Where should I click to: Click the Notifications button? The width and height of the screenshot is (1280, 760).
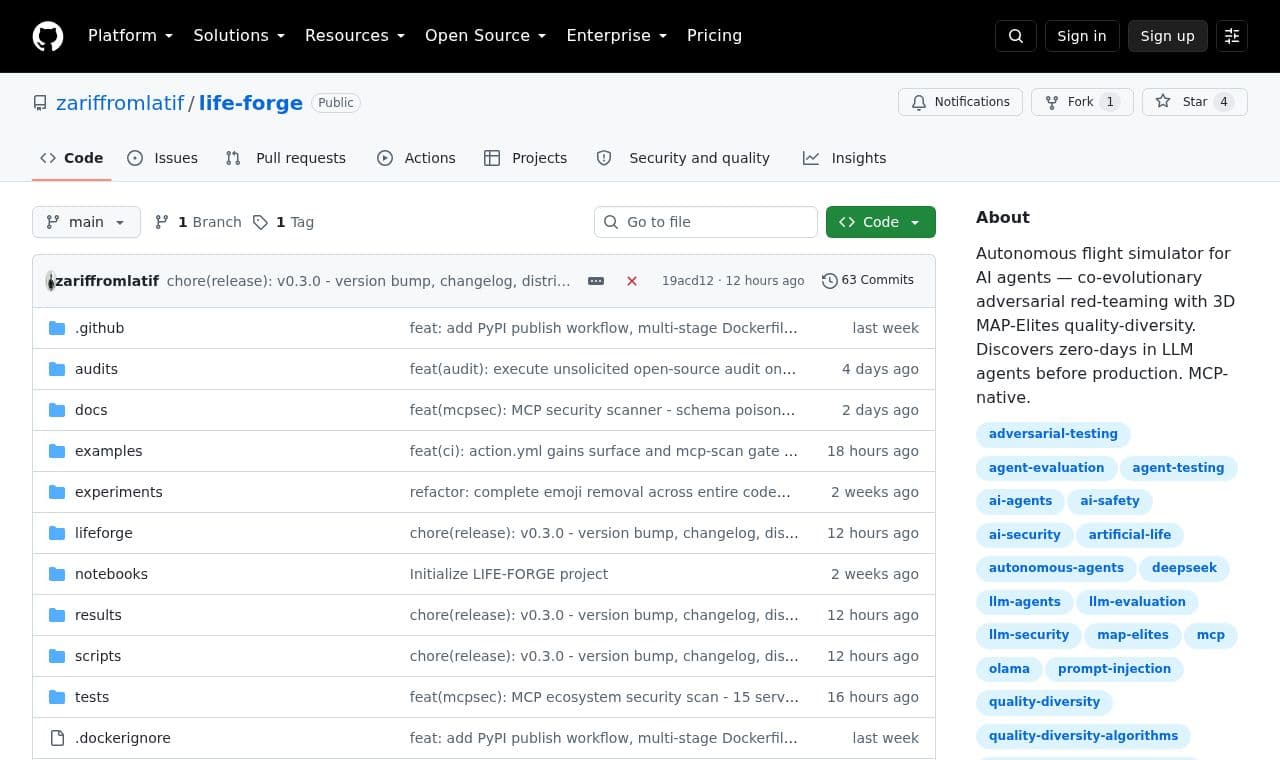click(961, 102)
